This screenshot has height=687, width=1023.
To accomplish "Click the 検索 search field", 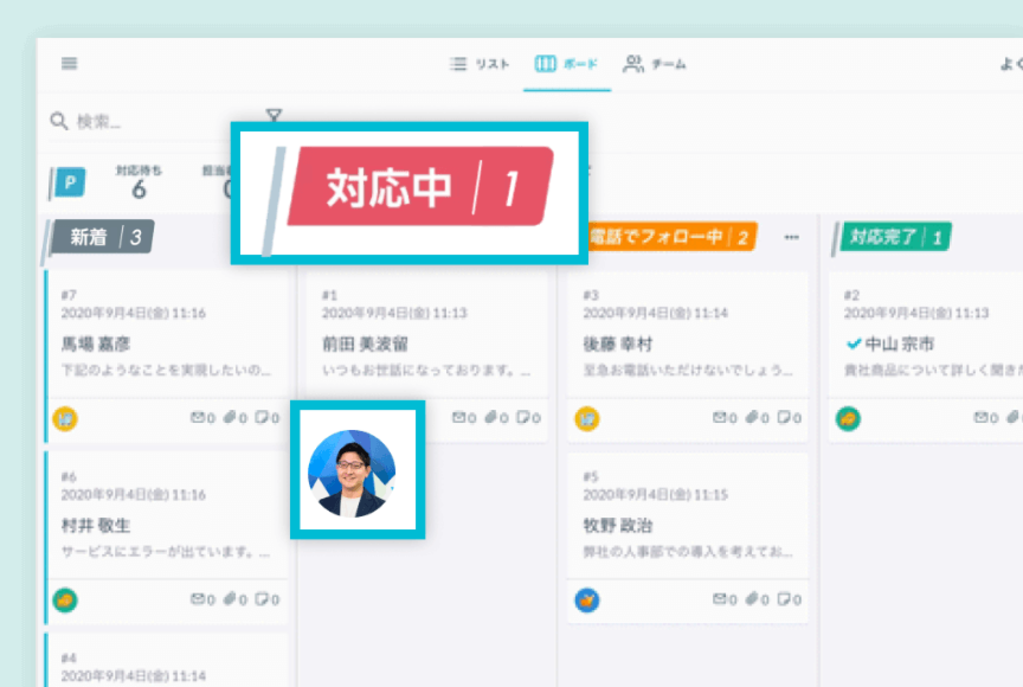I will pyautogui.click(x=150, y=121).
